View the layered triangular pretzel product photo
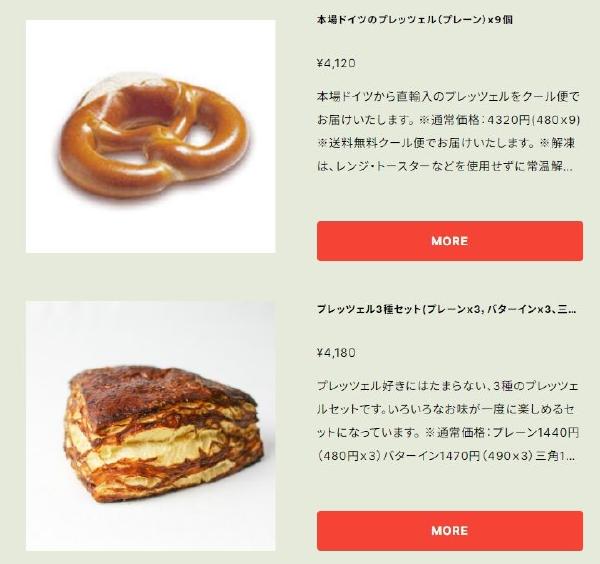The image size is (600, 564). point(150,426)
